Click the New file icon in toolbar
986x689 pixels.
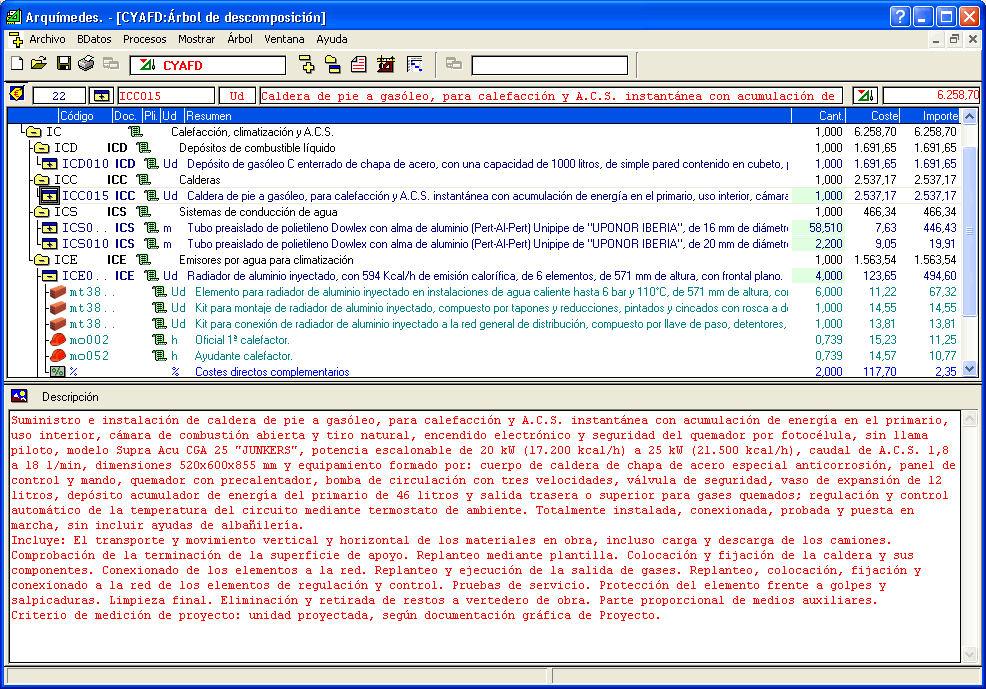tap(17, 63)
